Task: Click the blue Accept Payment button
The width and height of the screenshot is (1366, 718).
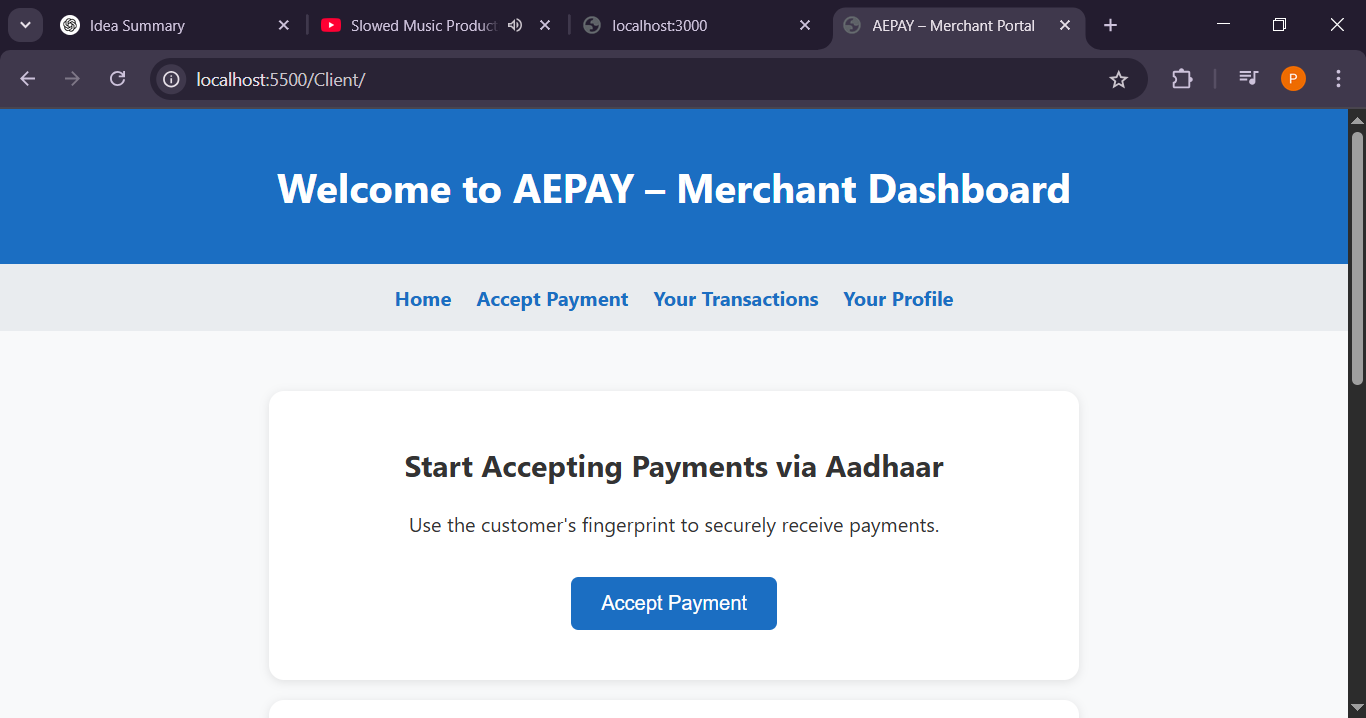Action: (673, 603)
